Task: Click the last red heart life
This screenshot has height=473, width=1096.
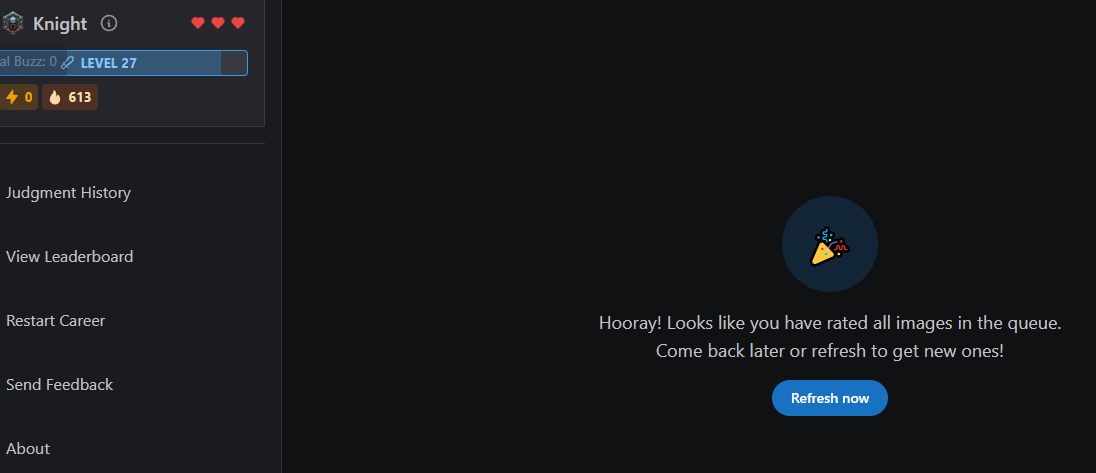Action: [238, 23]
